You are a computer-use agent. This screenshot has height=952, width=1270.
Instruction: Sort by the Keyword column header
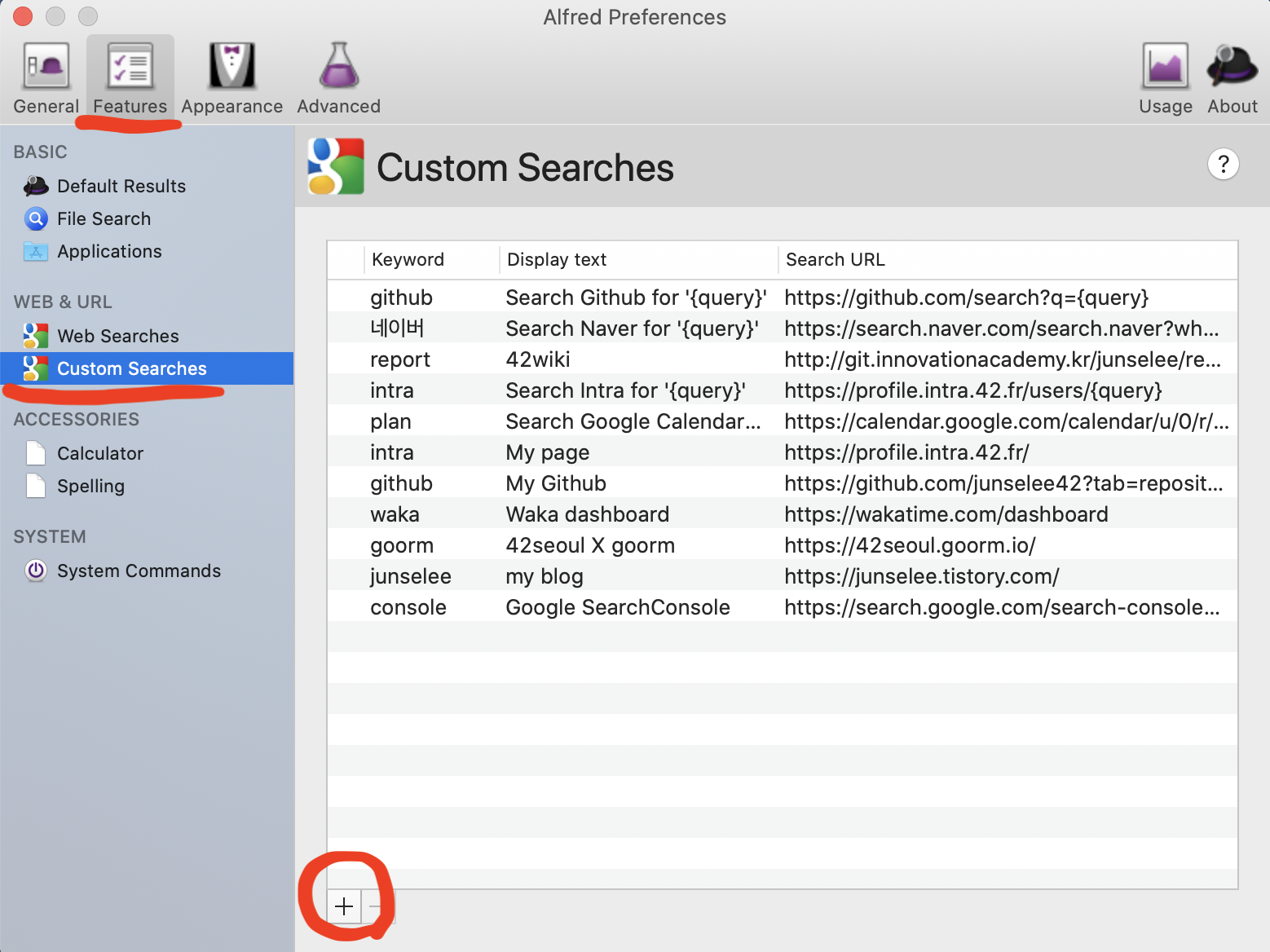click(431, 259)
